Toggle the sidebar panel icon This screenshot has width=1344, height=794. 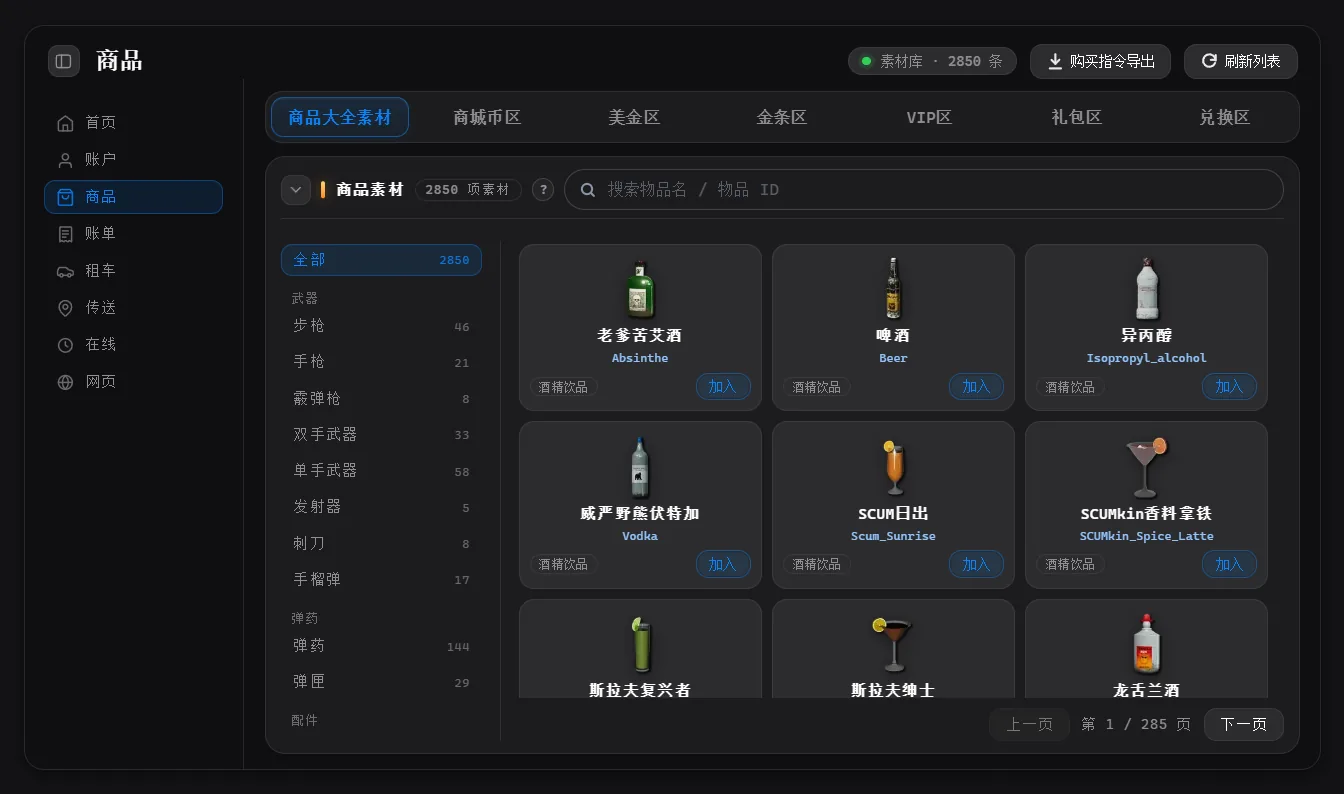(x=64, y=61)
